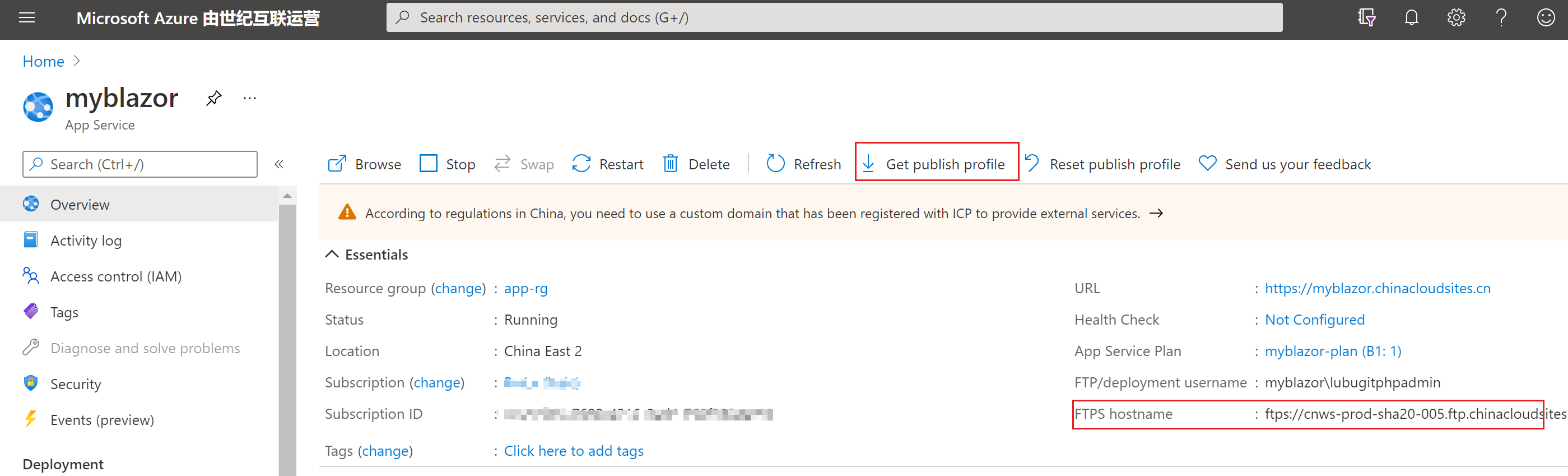Stop the myblazor app
Viewport: 1568px width, 476px height.
(x=448, y=165)
